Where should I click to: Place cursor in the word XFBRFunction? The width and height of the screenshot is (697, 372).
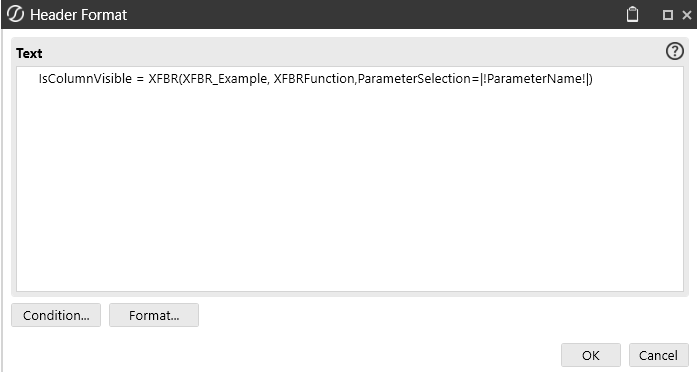click(x=314, y=79)
